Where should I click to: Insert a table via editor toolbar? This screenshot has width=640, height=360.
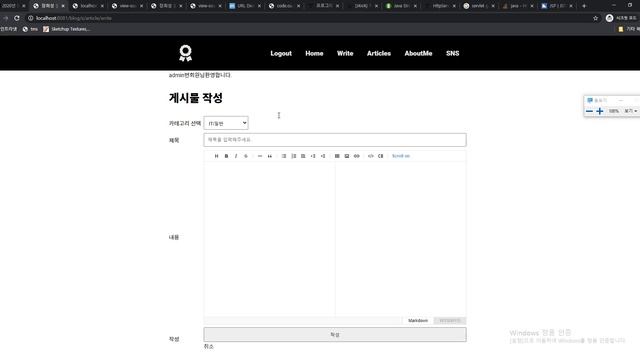click(x=337, y=156)
